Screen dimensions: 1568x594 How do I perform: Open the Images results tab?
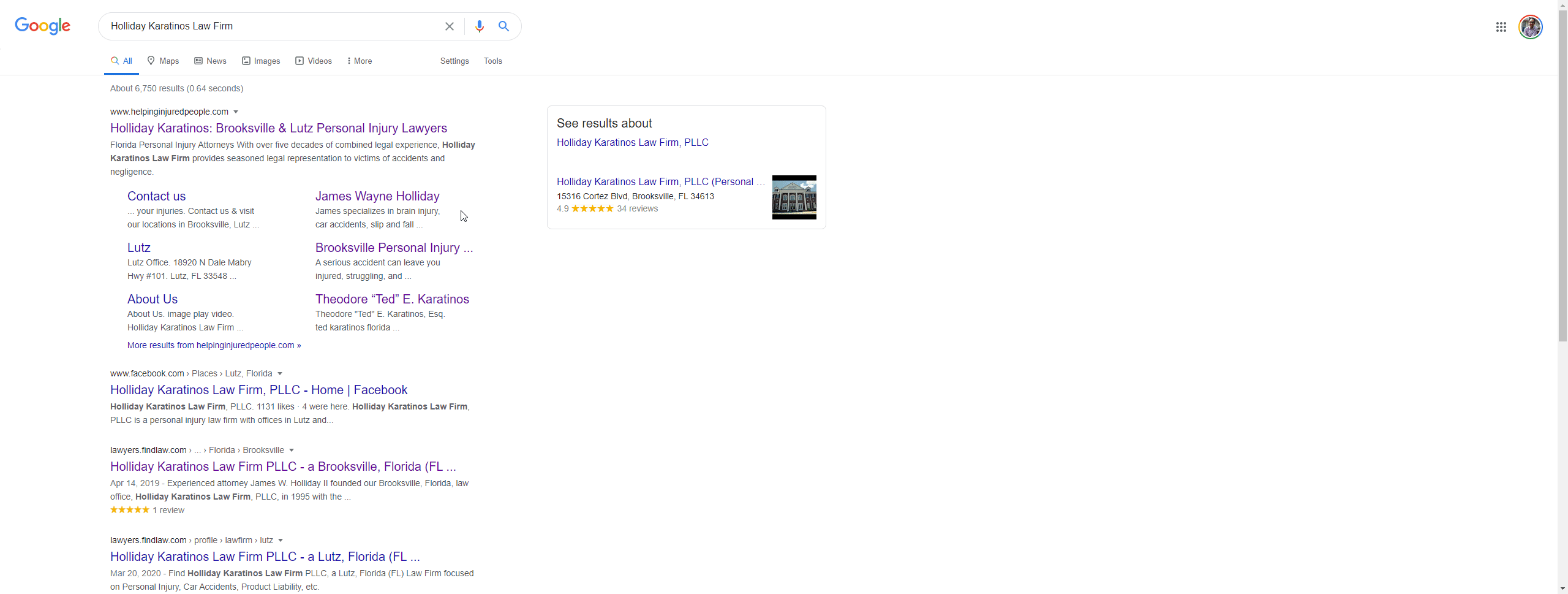261,61
